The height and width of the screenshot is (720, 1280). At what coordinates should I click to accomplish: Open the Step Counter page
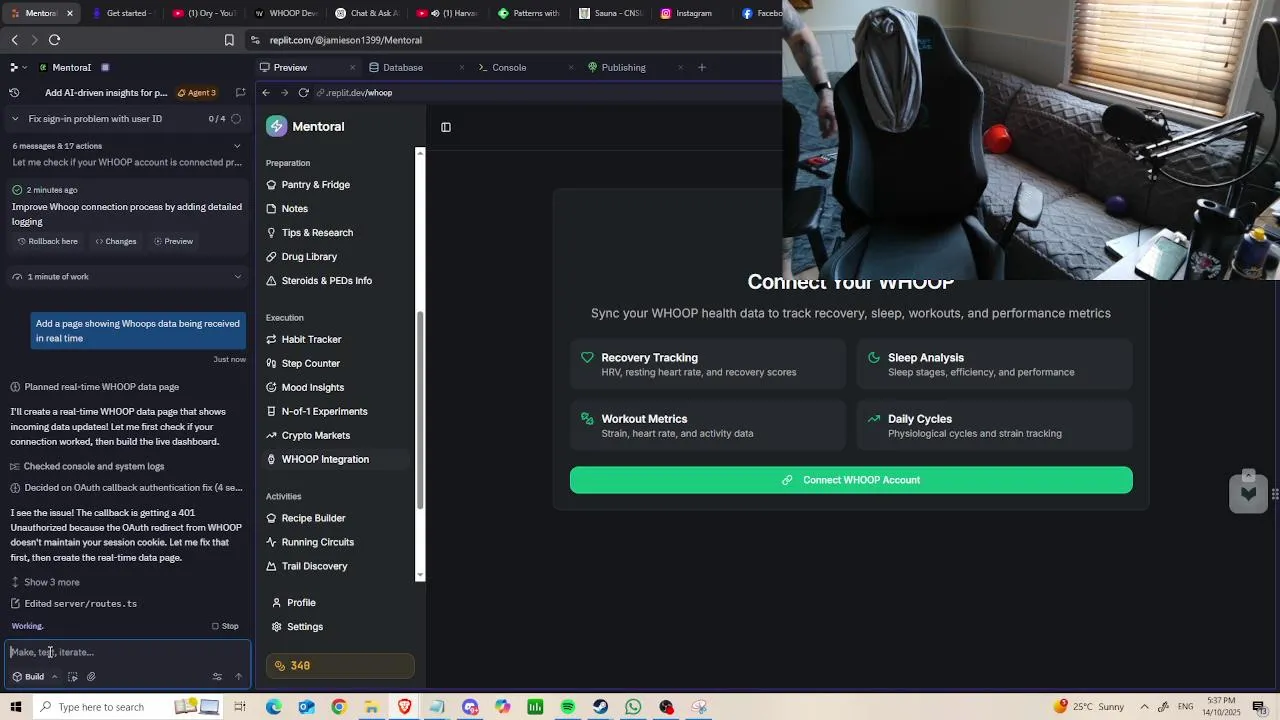pos(303,364)
